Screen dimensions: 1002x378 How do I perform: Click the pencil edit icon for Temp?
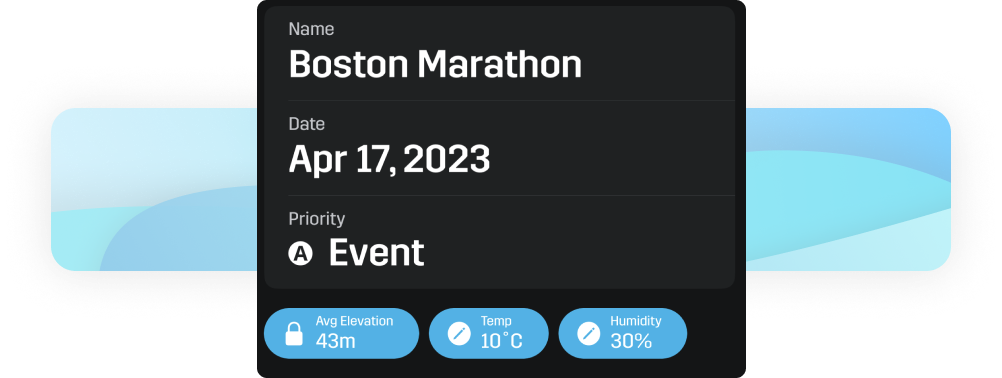(x=459, y=333)
